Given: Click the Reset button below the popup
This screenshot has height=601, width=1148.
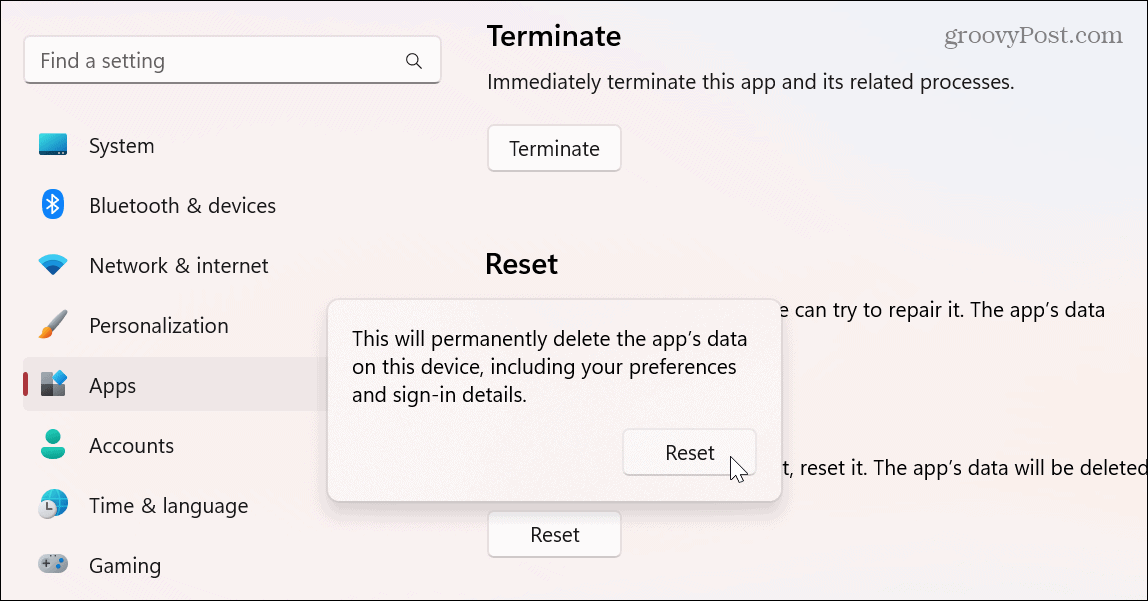Looking at the screenshot, I should tap(554, 535).
